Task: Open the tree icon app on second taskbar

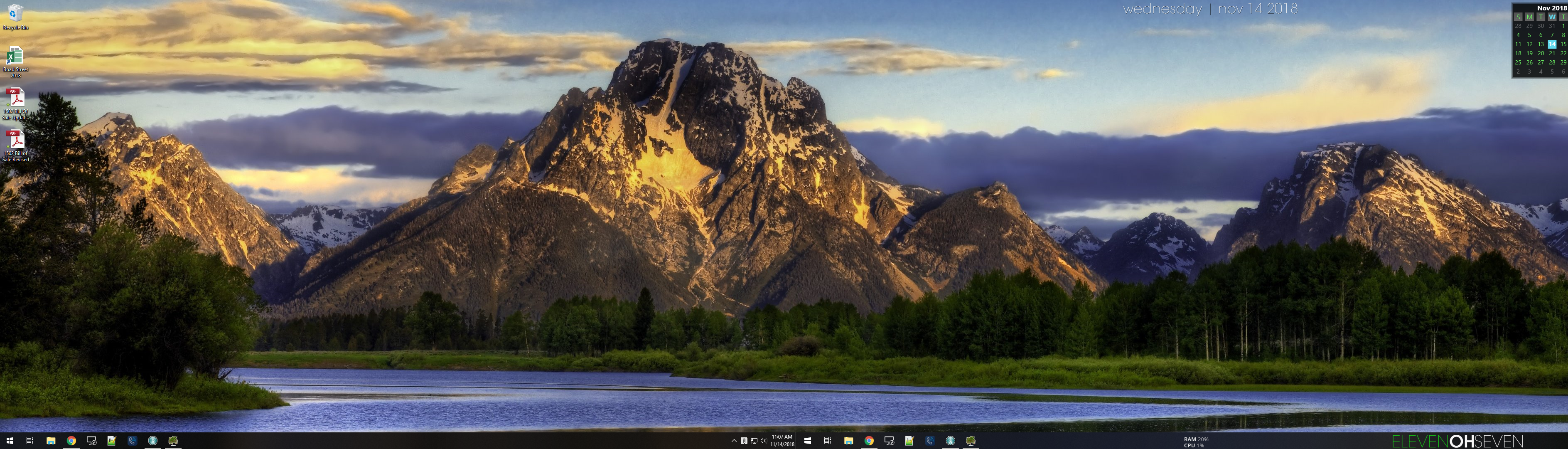Action: pos(971,440)
